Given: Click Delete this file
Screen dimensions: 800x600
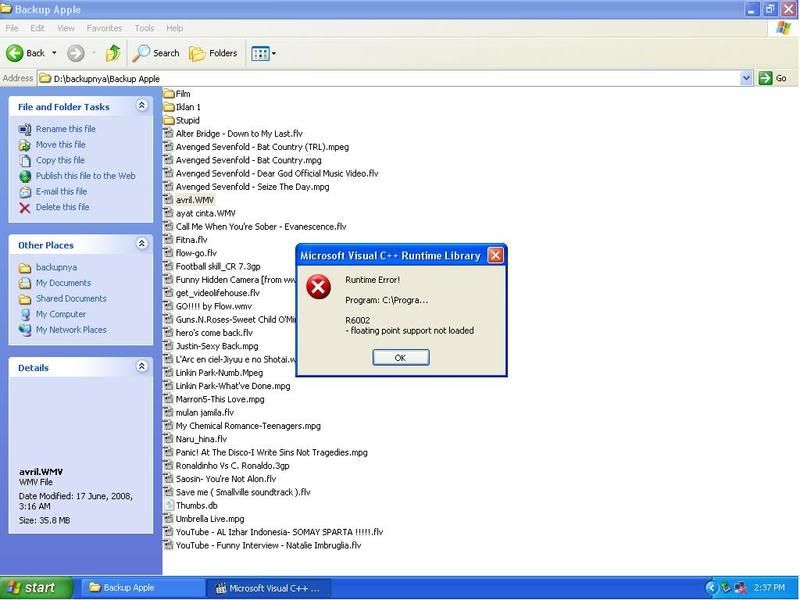Looking at the screenshot, I should pos(62,207).
